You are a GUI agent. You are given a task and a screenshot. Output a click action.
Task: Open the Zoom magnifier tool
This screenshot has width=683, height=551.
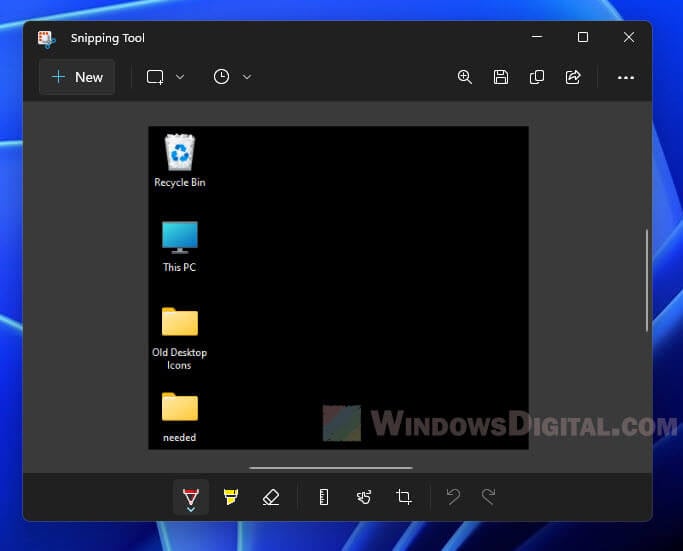point(464,77)
